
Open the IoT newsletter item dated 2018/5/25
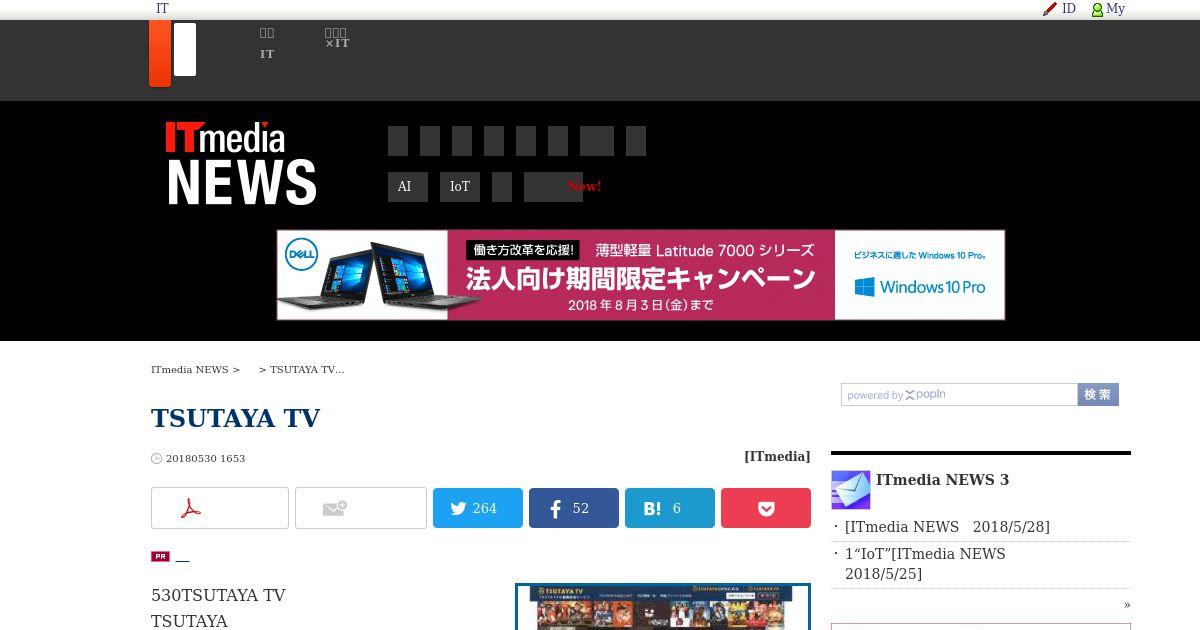925,564
